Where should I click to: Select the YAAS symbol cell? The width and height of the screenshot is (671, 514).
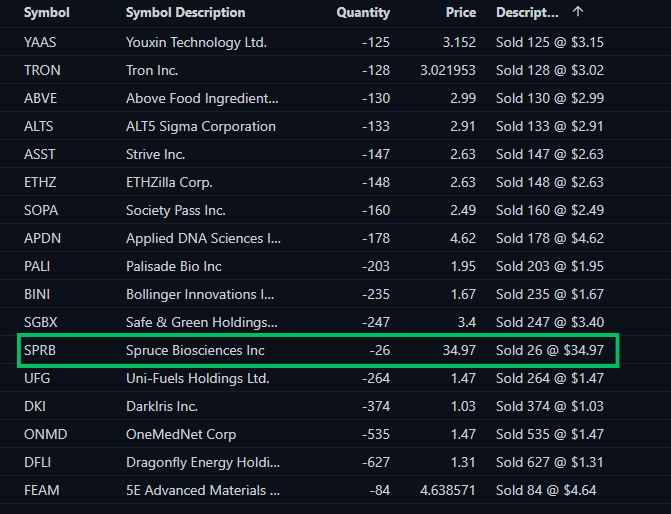(40, 42)
